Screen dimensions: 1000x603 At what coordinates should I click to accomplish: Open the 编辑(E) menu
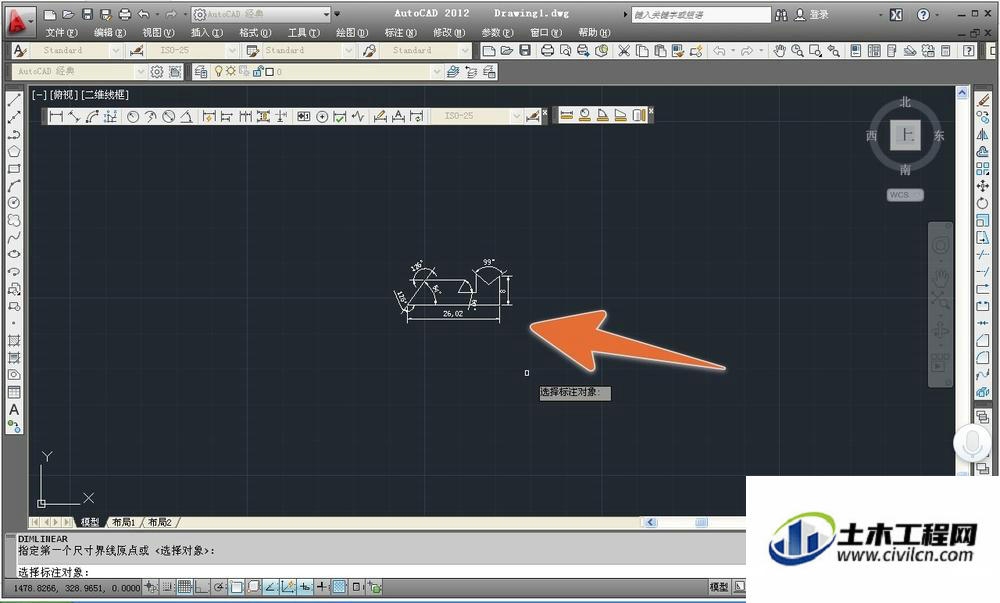click(x=110, y=33)
